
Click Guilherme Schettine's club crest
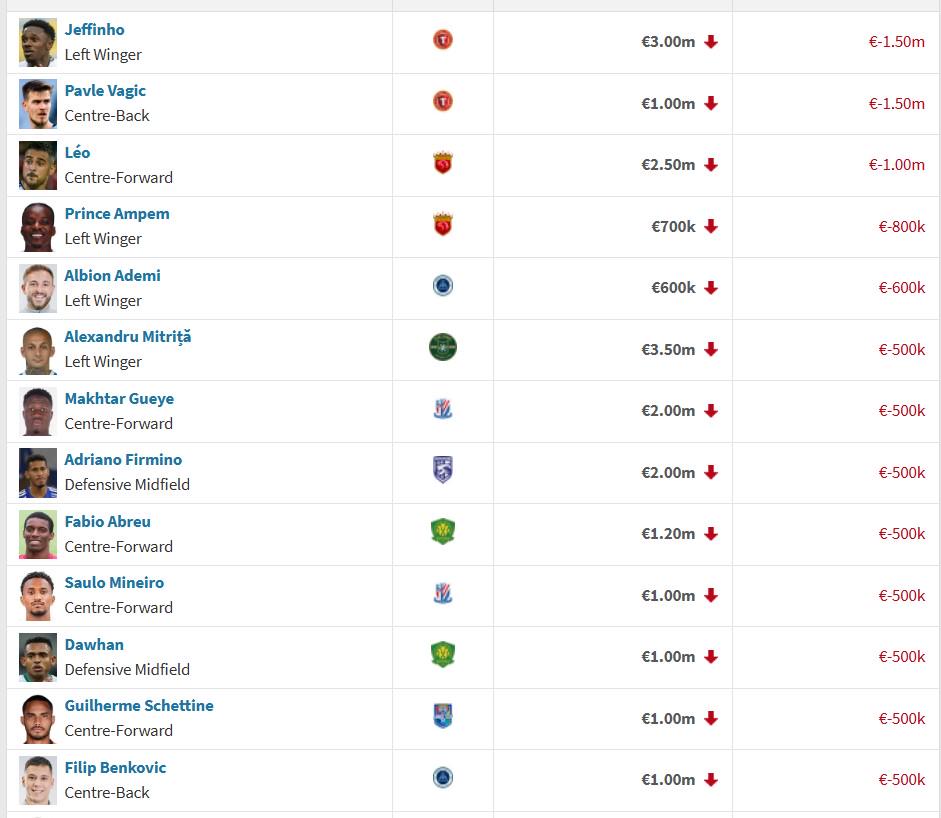click(443, 716)
